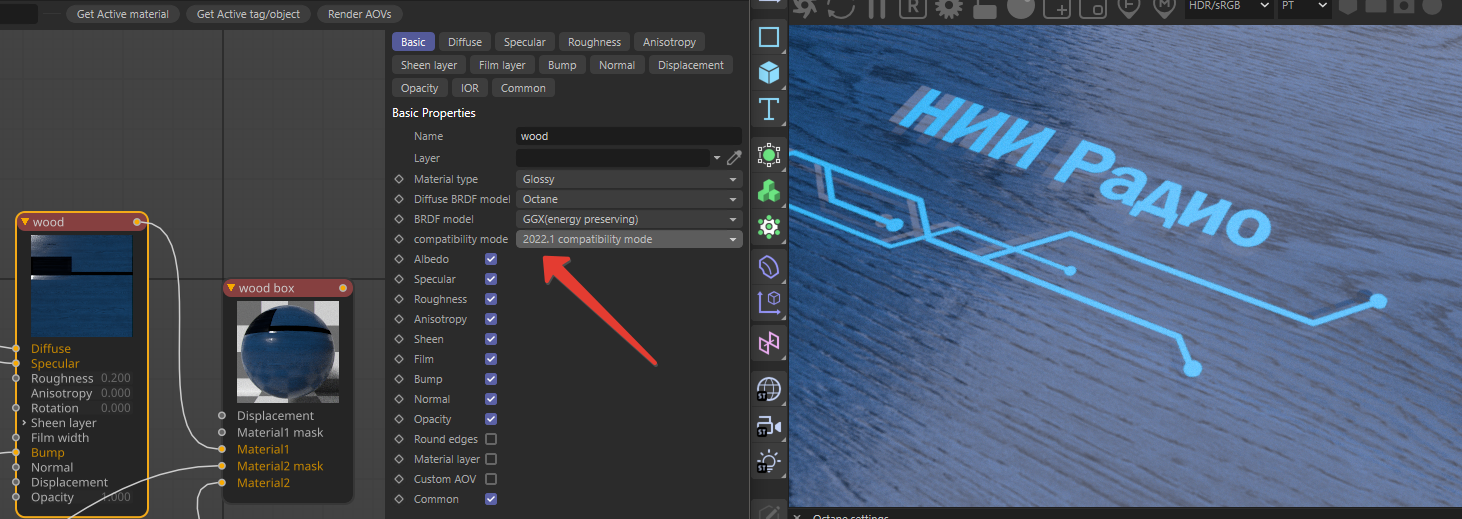Enable the Round edges checkbox
Image resolution: width=1462 pixels, height=519 pixels.
pos(491,439)
